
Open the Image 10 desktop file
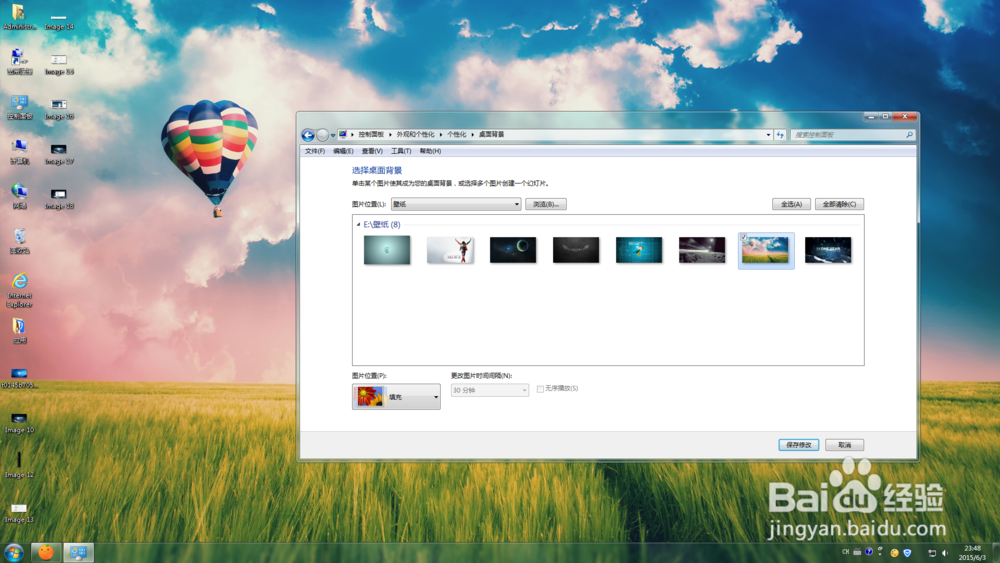point(19,422)
